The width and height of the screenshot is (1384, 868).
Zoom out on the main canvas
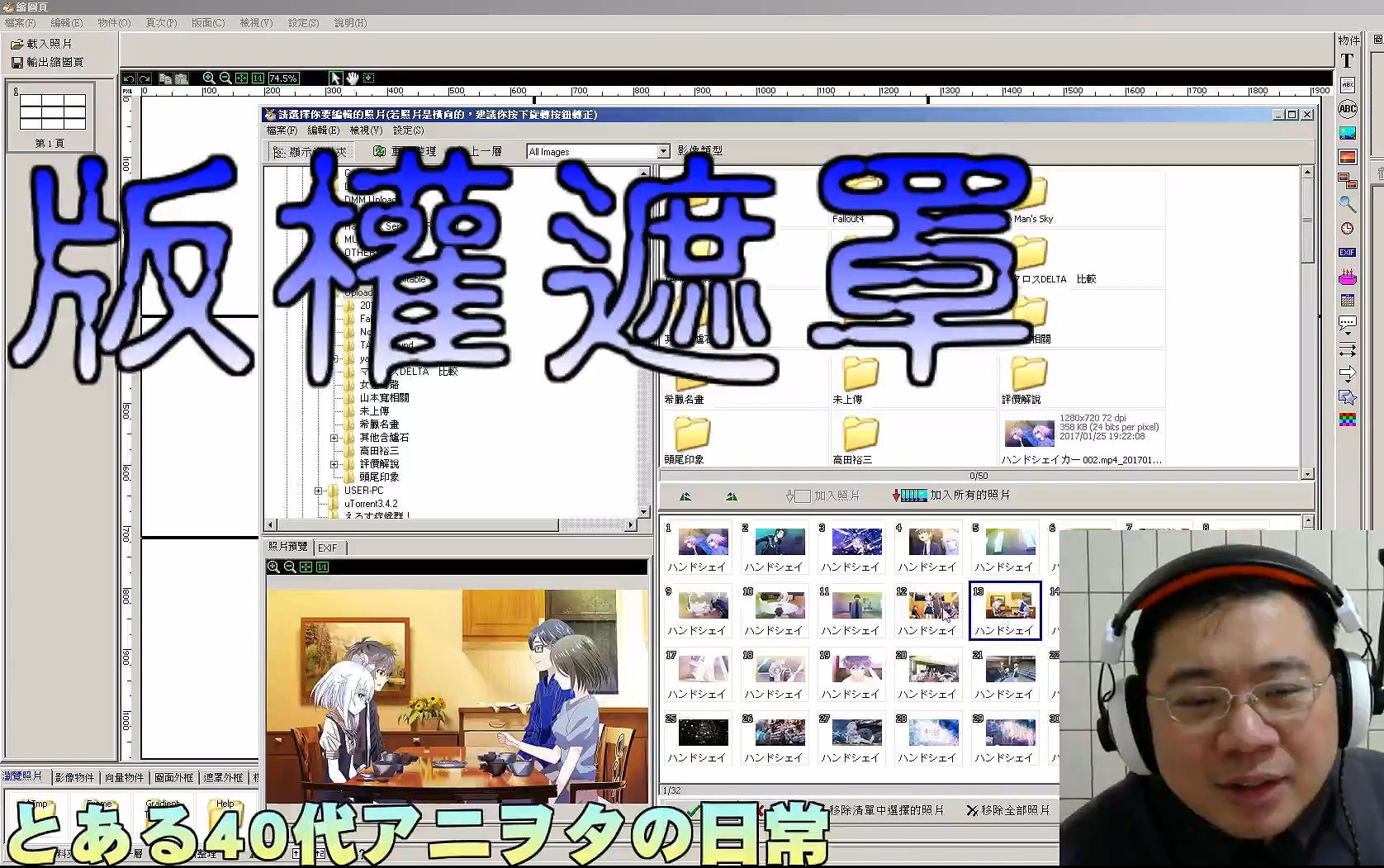click(x=225, y=78)
